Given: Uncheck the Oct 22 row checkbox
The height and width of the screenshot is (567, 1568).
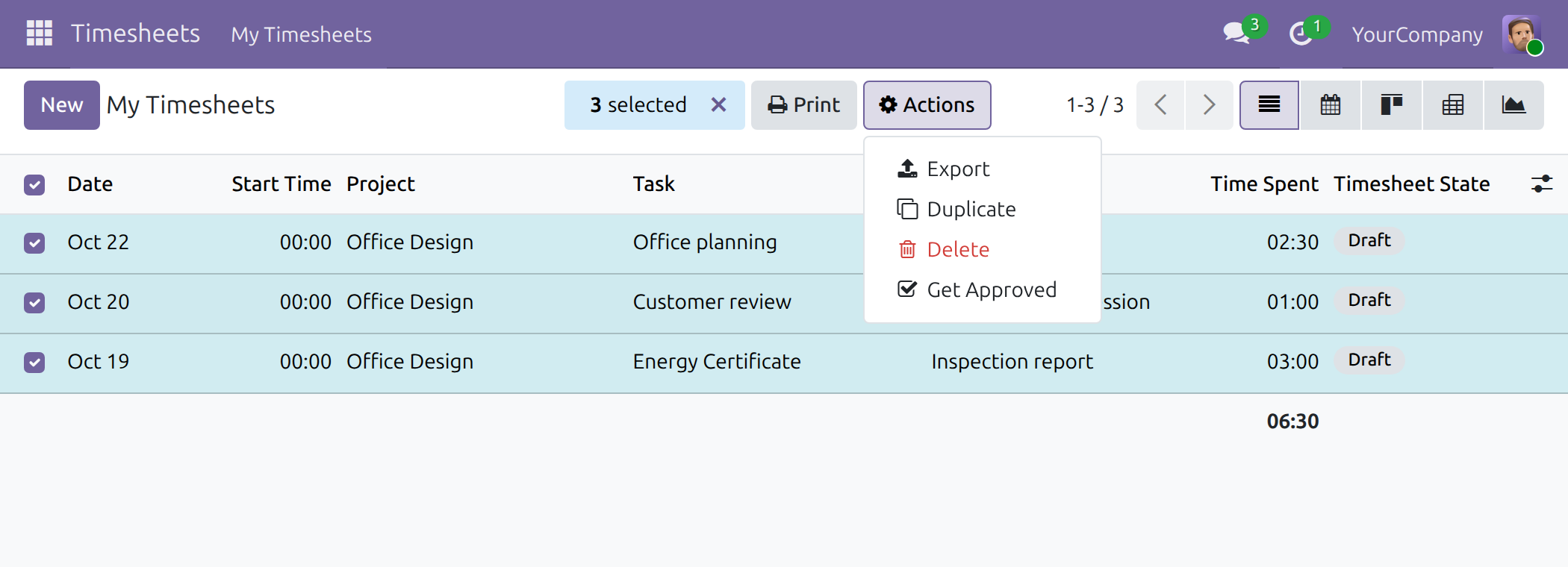Looking at the screenshot, I should click(x=34, y=243).
